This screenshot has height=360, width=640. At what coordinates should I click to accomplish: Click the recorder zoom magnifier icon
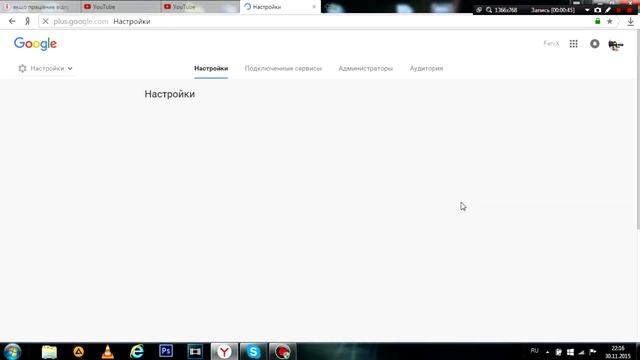pyautogui.click(x=489, y=10)
